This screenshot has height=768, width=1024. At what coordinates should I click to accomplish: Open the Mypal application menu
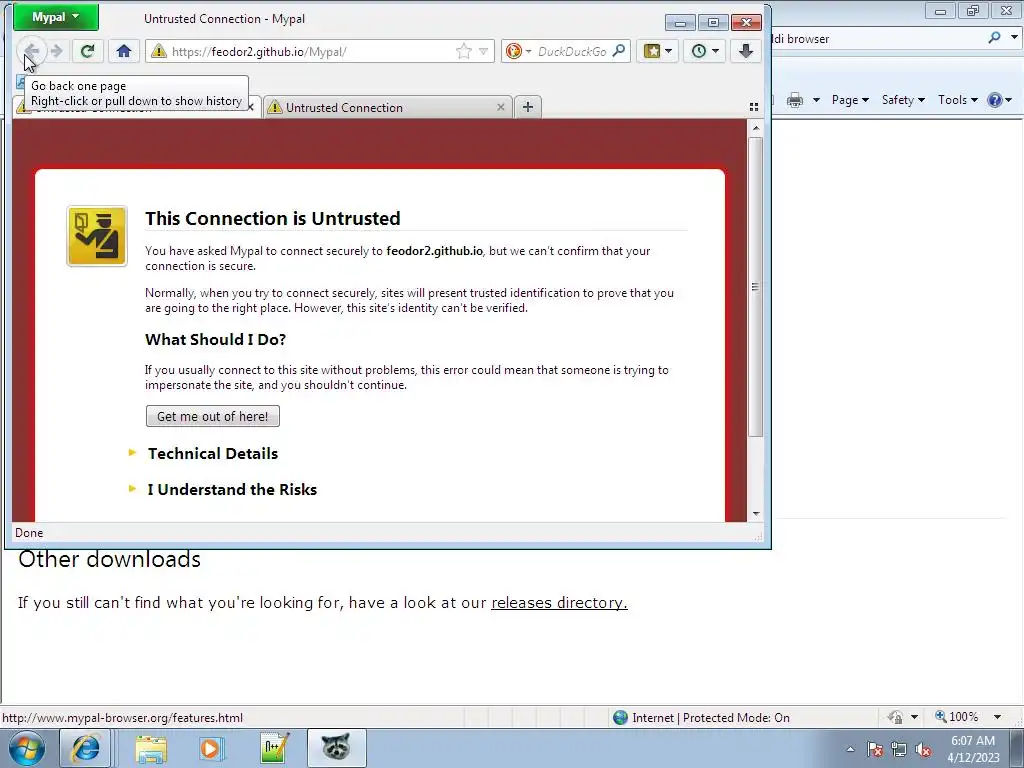coord(56,17)
